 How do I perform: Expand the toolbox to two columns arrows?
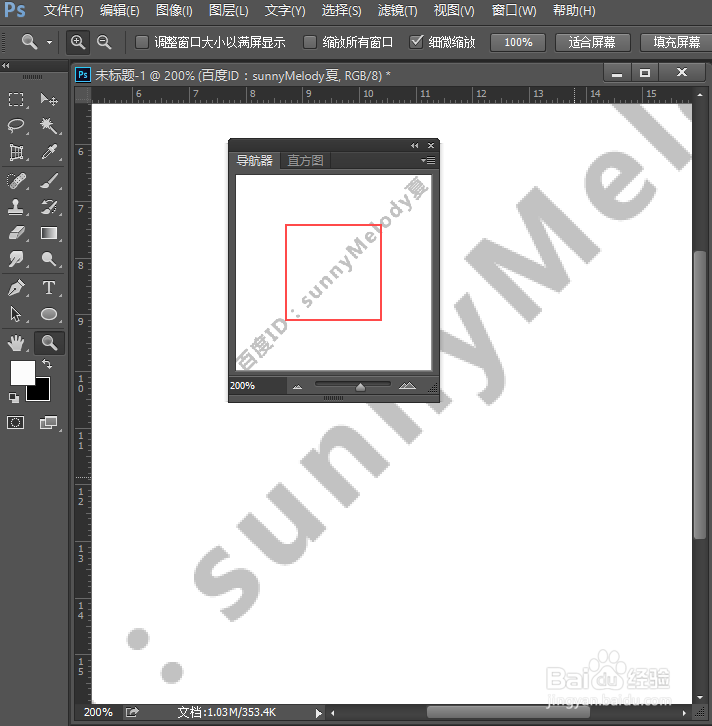point(6,66)
